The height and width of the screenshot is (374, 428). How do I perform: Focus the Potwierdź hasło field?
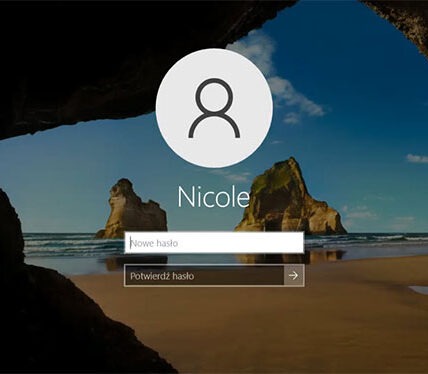[x=204, y=276]
